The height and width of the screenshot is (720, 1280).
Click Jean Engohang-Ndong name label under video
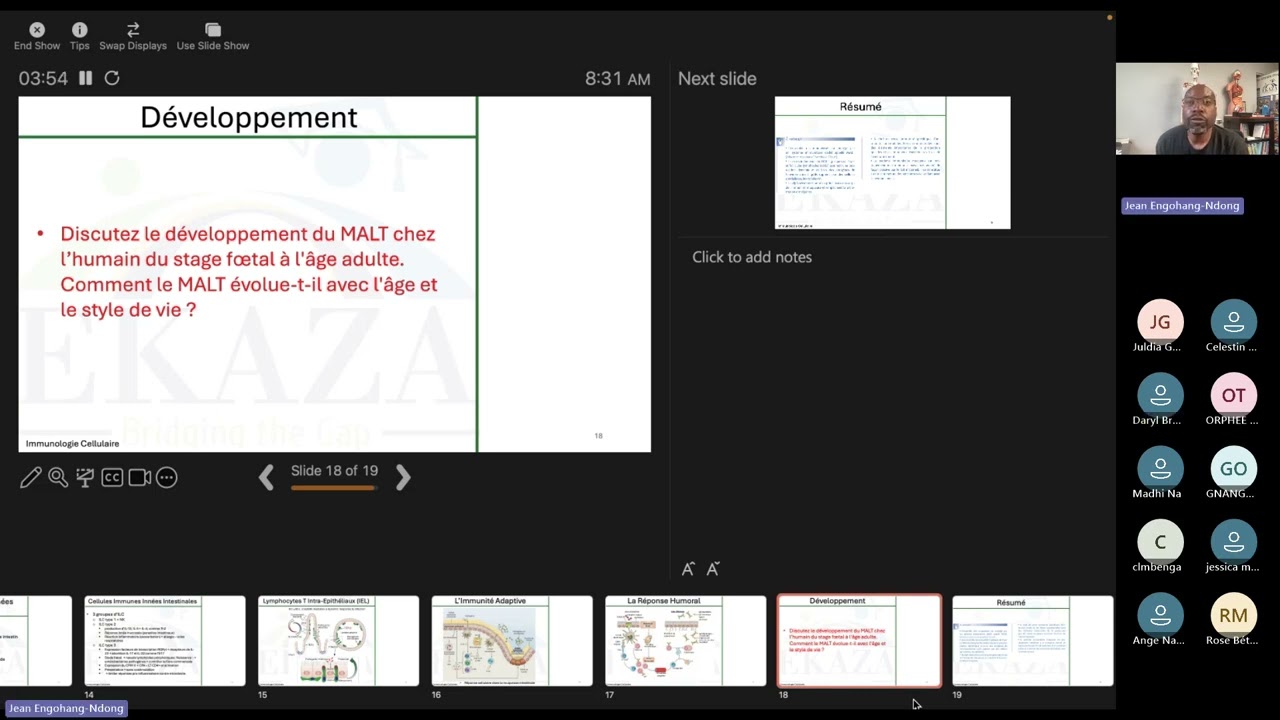pyautogui.click(x=1182, y=206)
